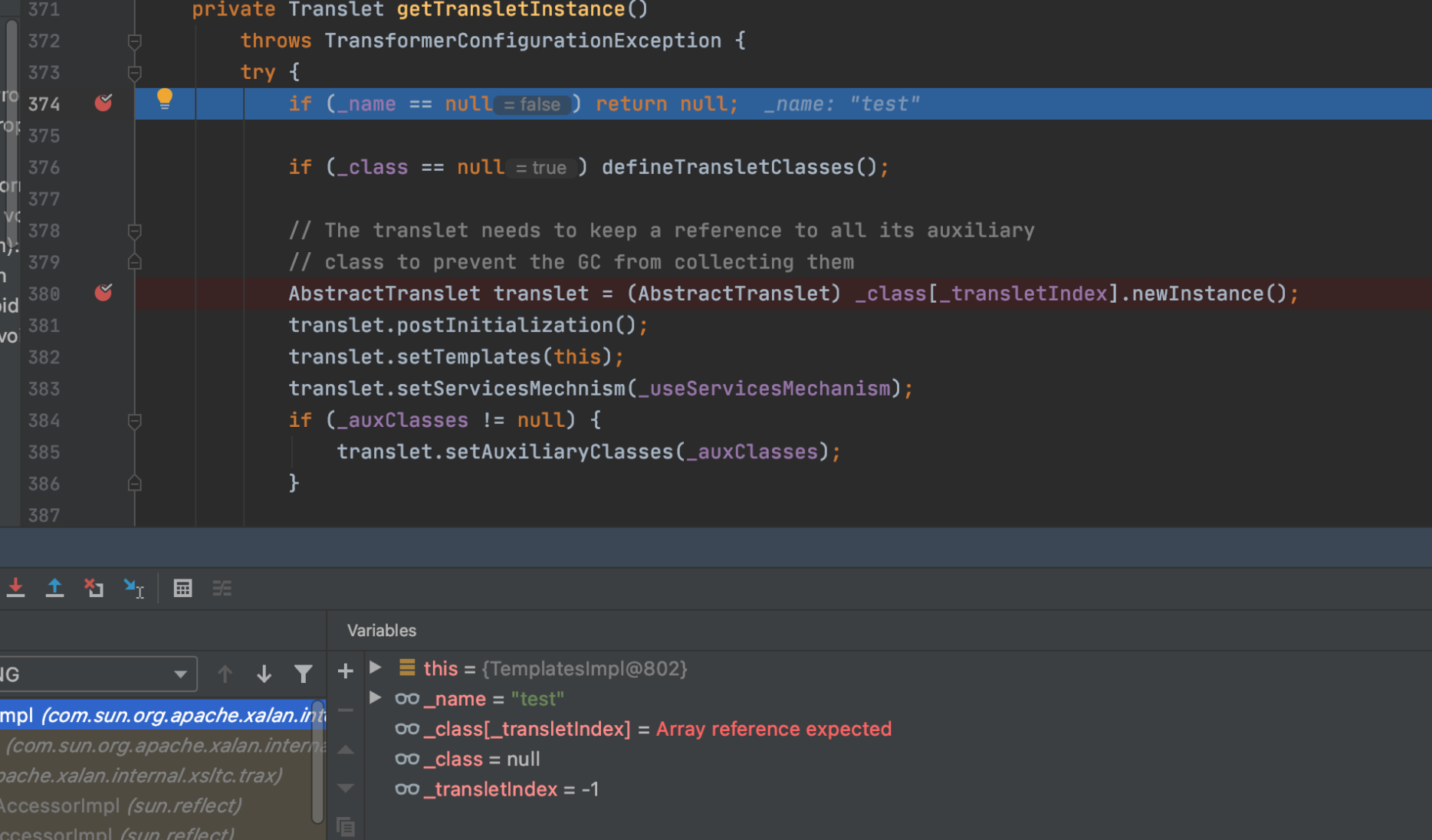Click the duplicate watch copy icon
The width and height of the screenshot is (1432, 840).
click(346, 826)
